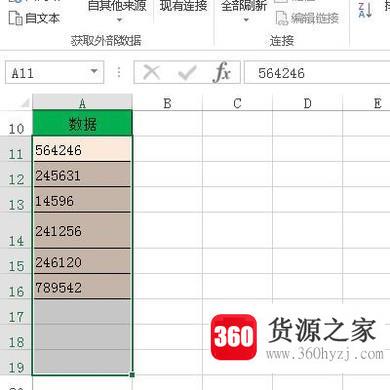Viewport: 390px width, 390px height.
Task: Open 全部刷新 dropdown arrow
Action: point(246,20)
